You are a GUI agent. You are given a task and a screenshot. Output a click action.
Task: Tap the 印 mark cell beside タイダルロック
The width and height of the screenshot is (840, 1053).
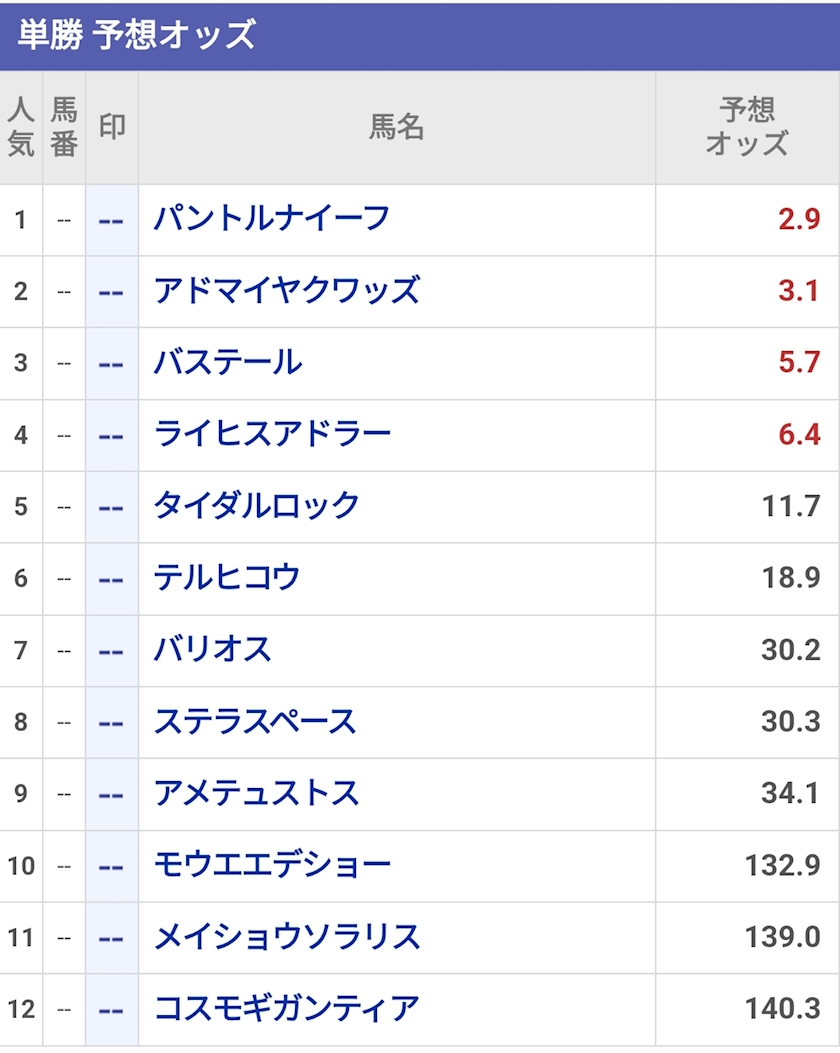click(111, 507)
